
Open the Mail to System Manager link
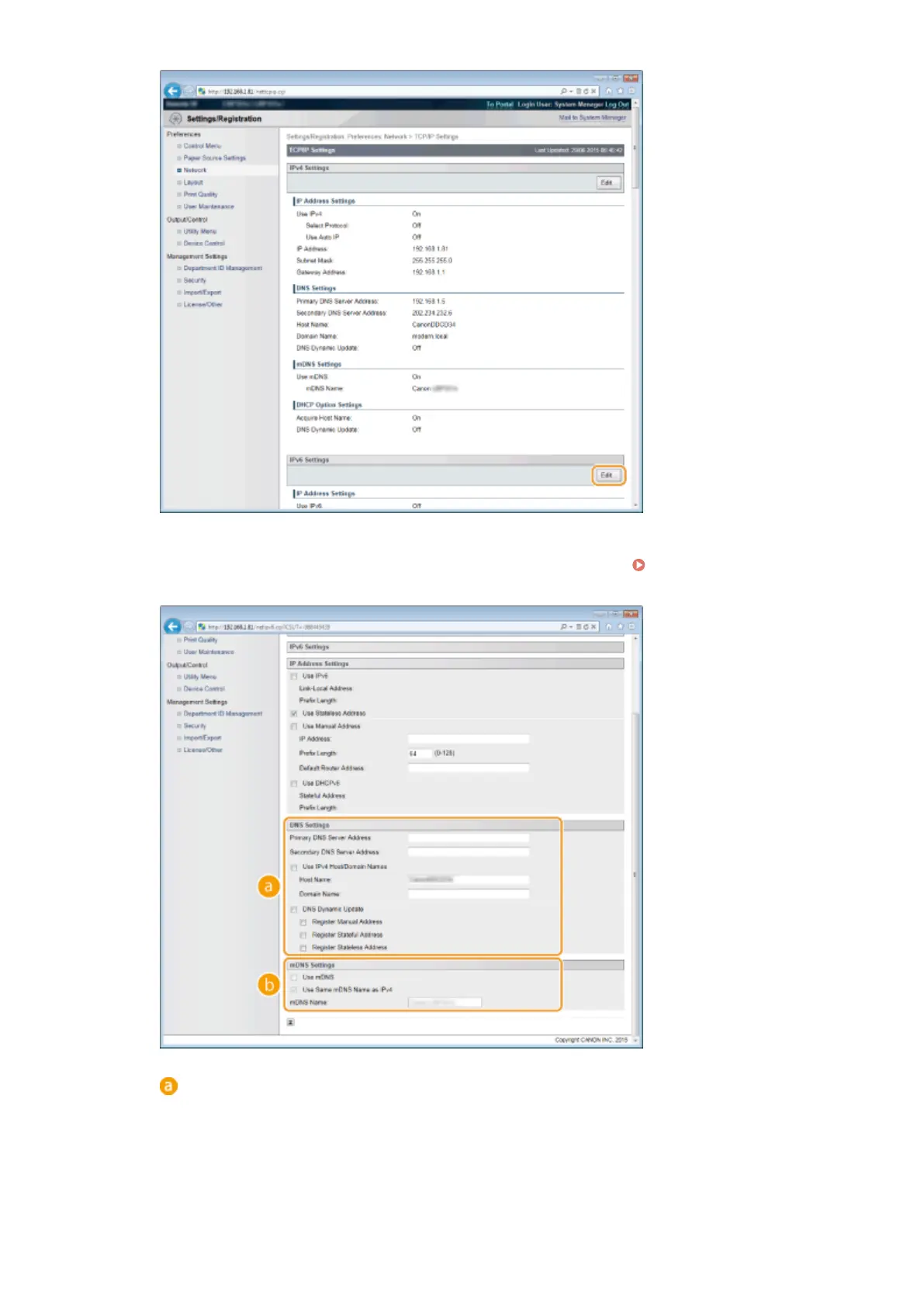[x=592, y=118]
